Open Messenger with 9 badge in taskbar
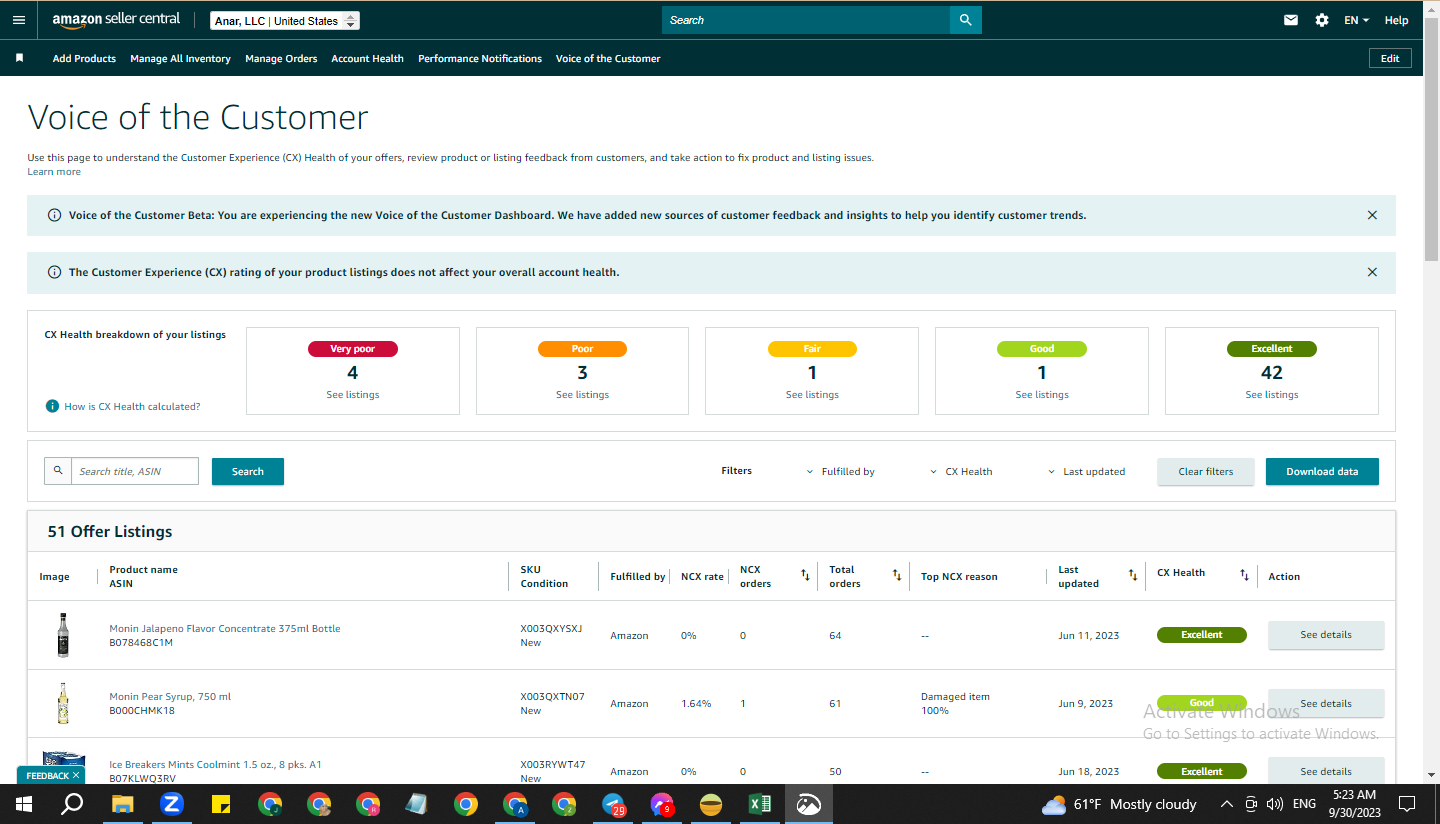 [x=662, y=804]
